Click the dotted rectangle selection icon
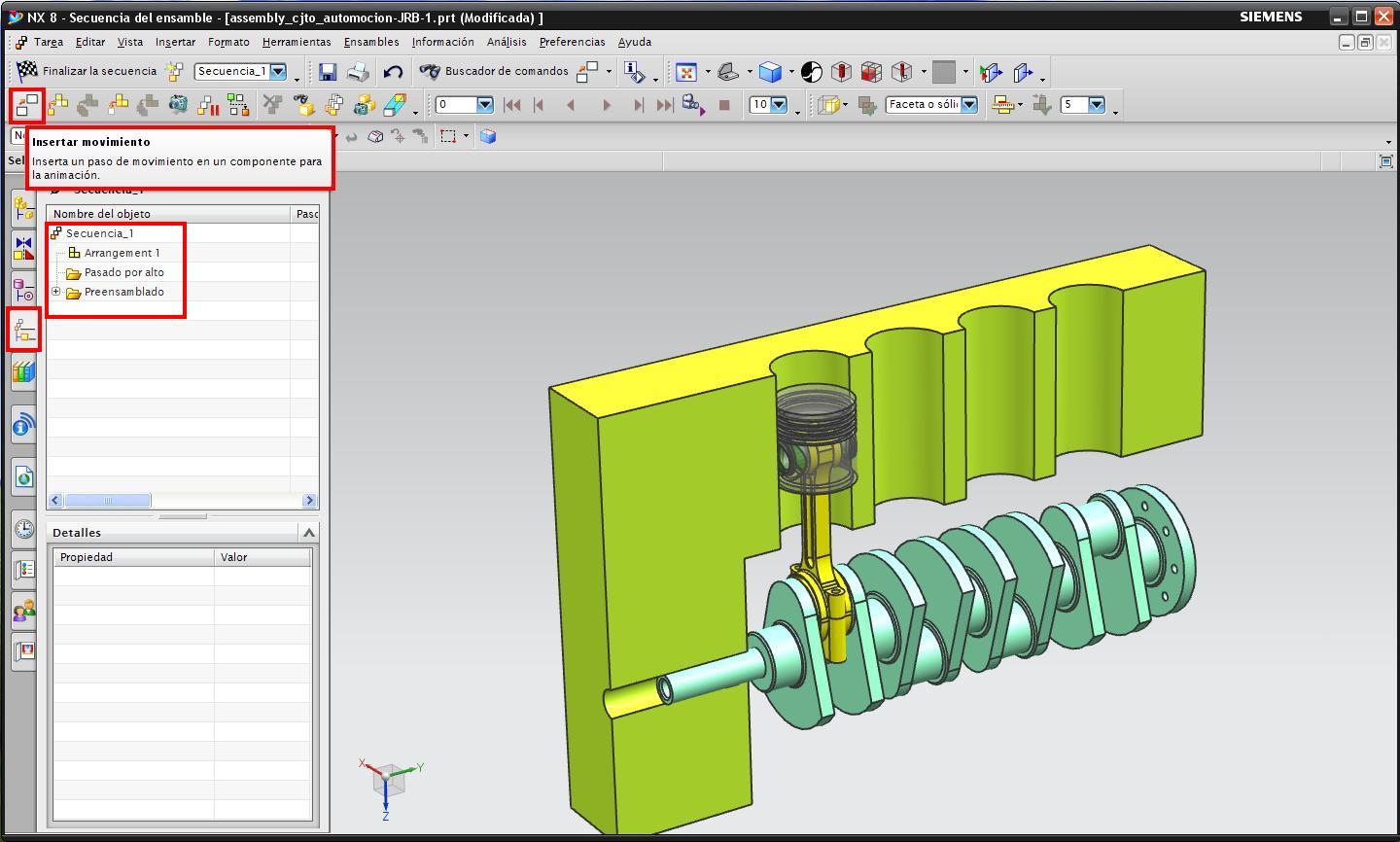 (x=448, y=137)
